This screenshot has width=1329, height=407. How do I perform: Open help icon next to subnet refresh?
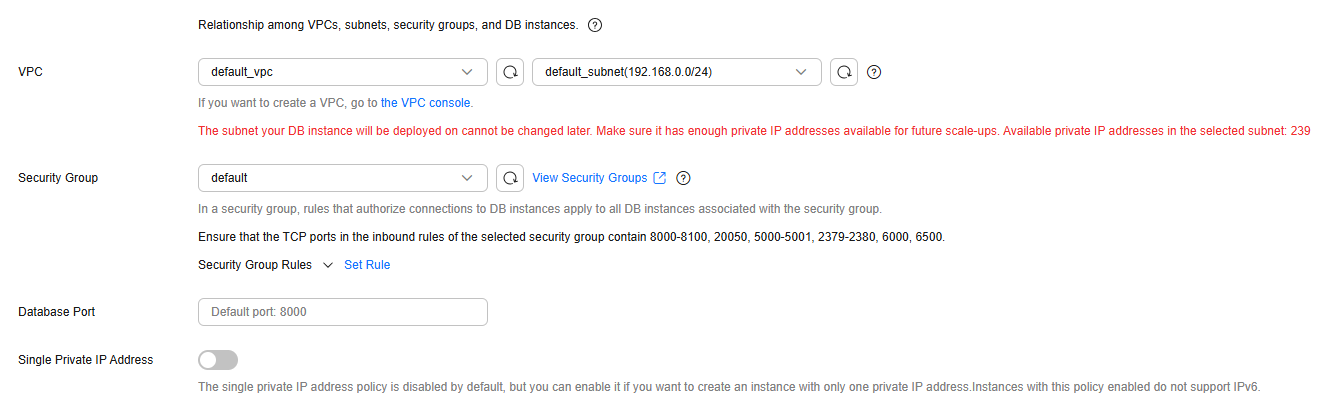[x=874, y=72]
